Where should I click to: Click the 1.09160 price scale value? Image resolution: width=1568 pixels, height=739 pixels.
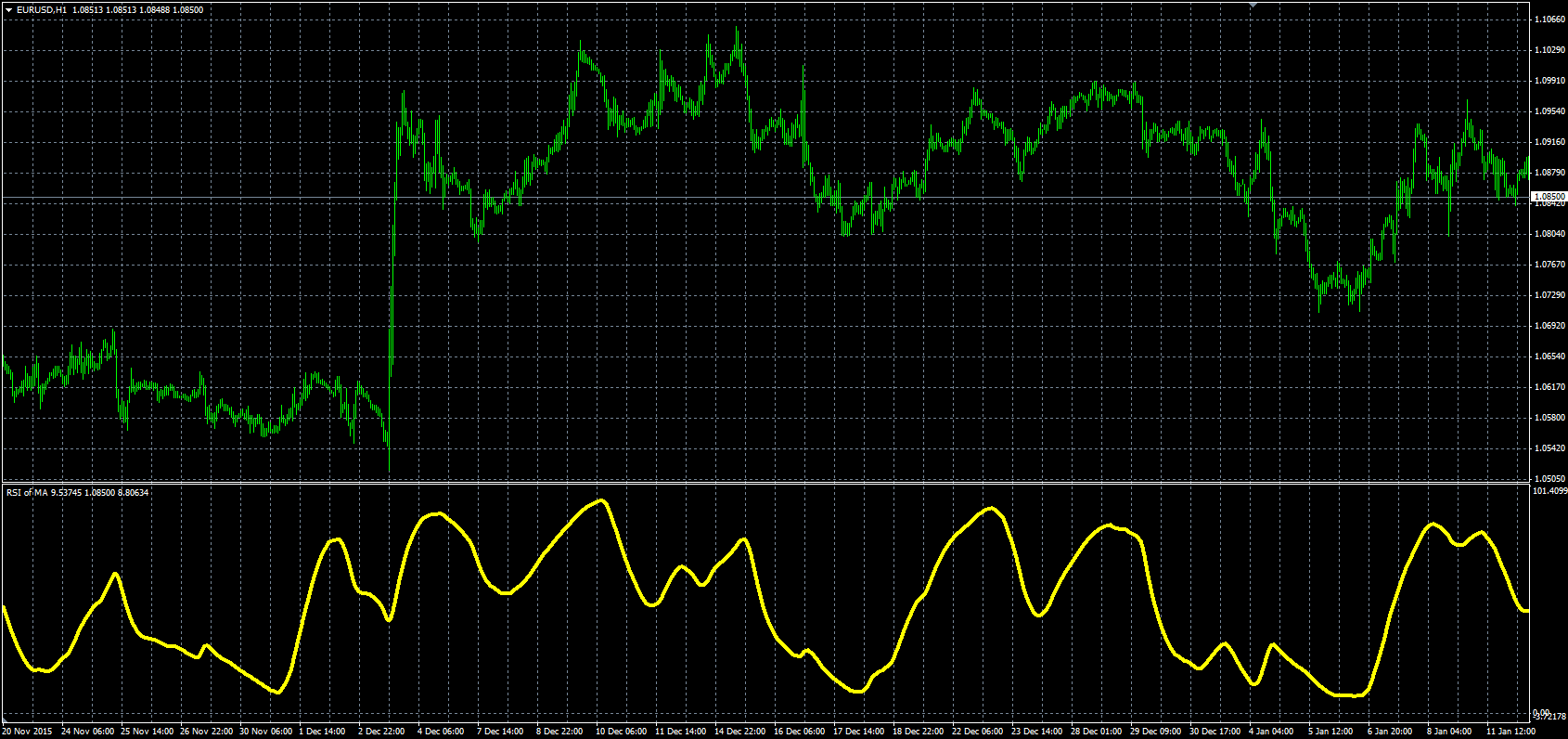point(1550,142)
